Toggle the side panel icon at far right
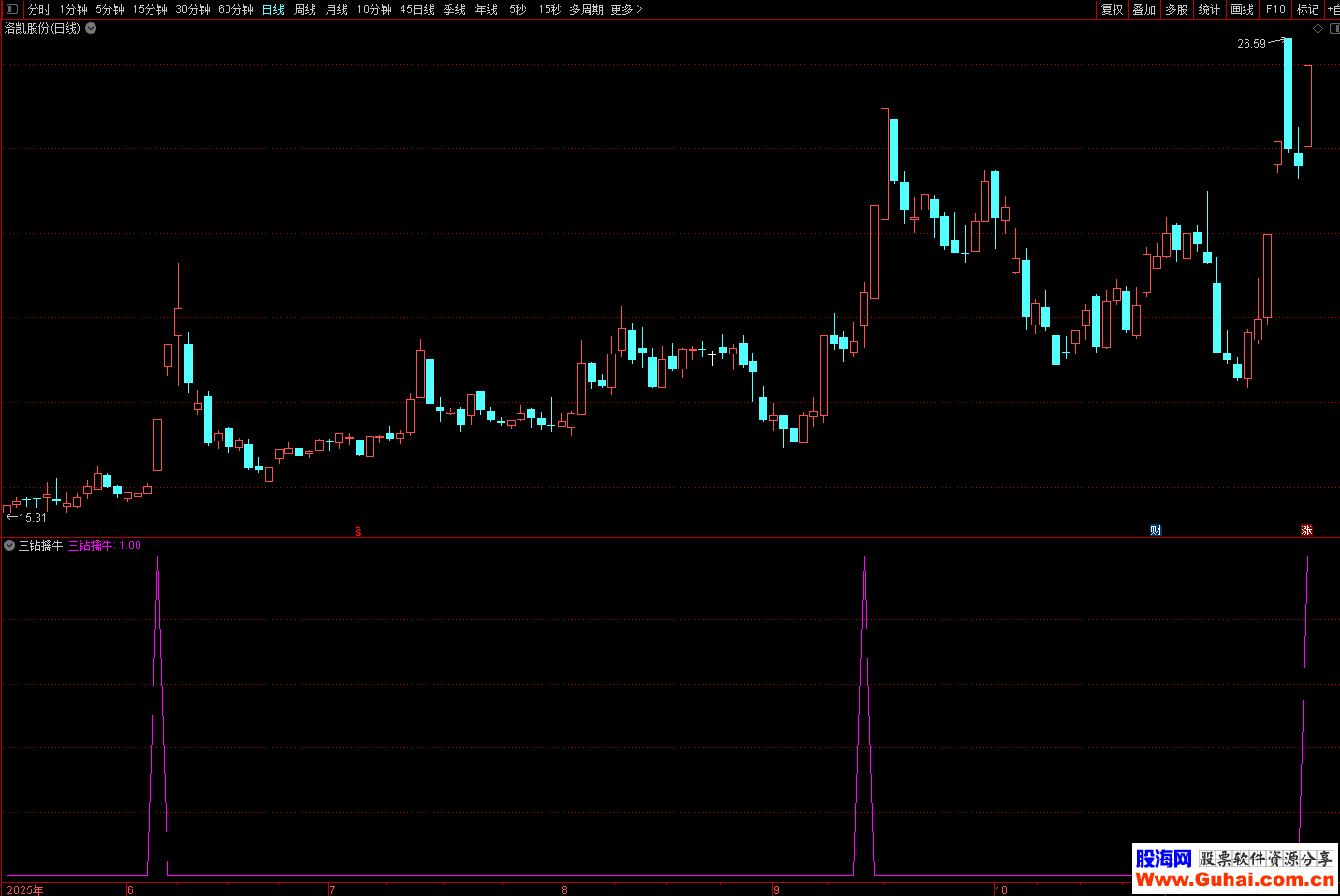1340x896 pixels. [x=1334, y=29]
